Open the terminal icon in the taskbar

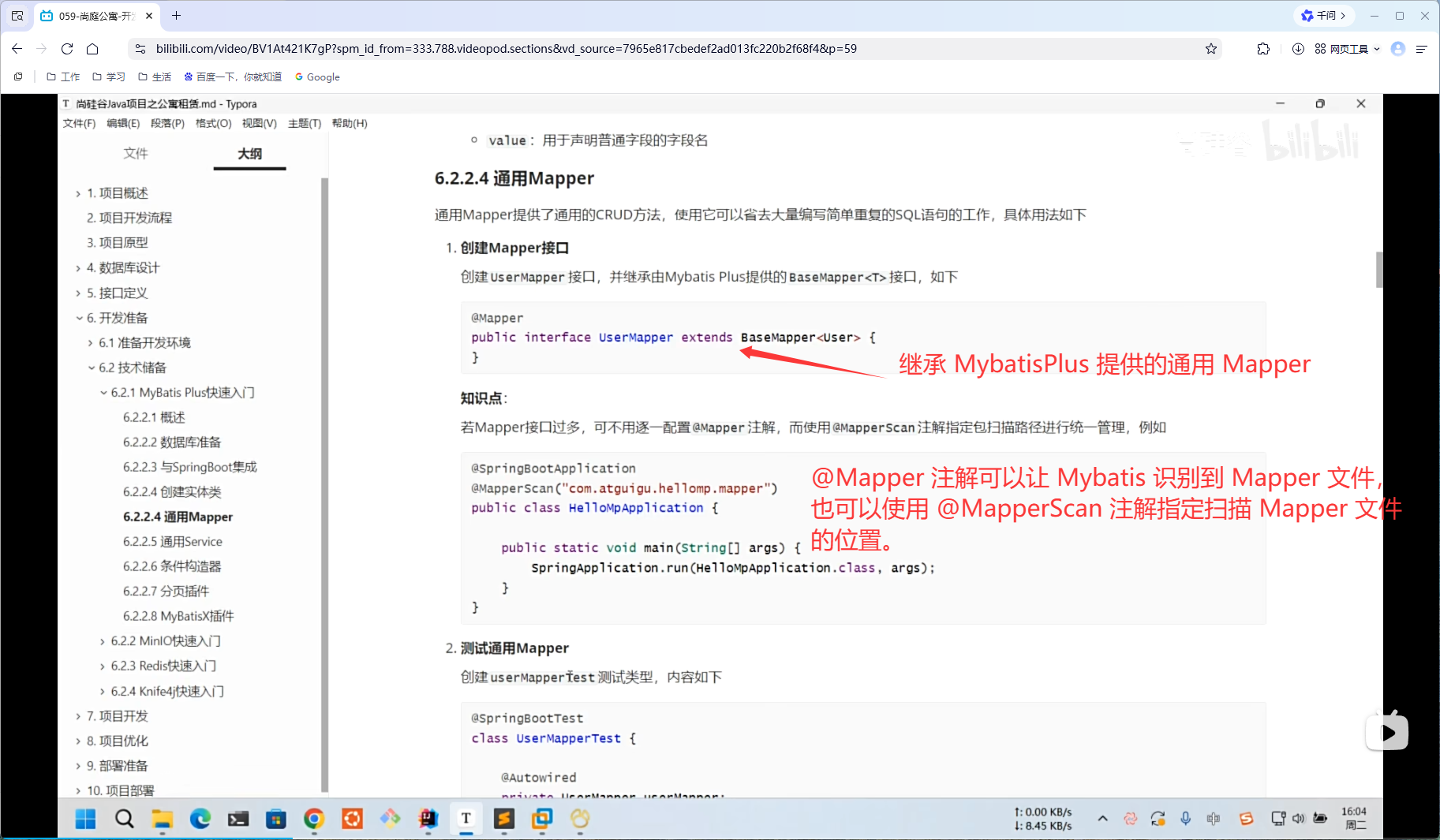[x=238, y=819]
